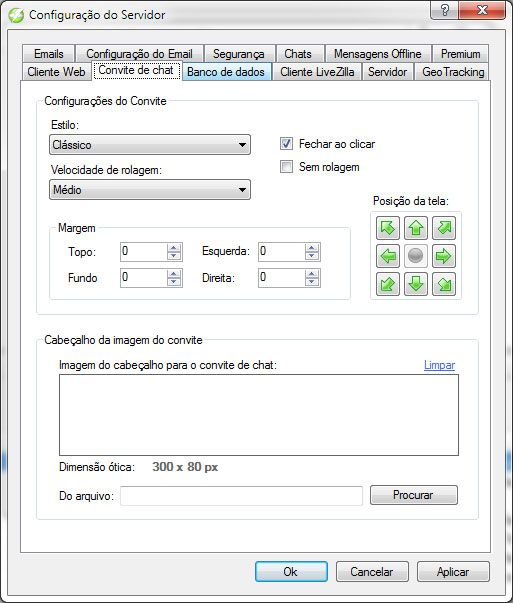Screen dimensions: 513x603
Task: Switch to the Banco de dados tab
Action: coord(226,72)
